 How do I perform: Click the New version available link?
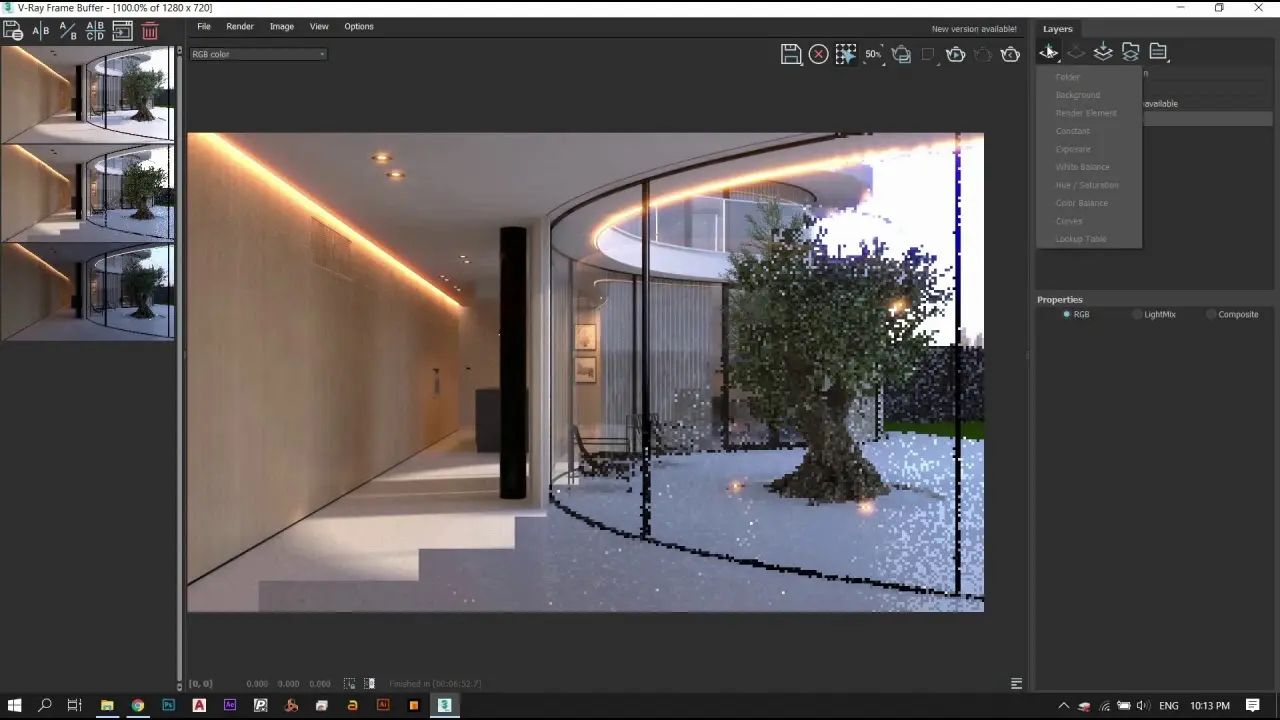click(974, 29)
